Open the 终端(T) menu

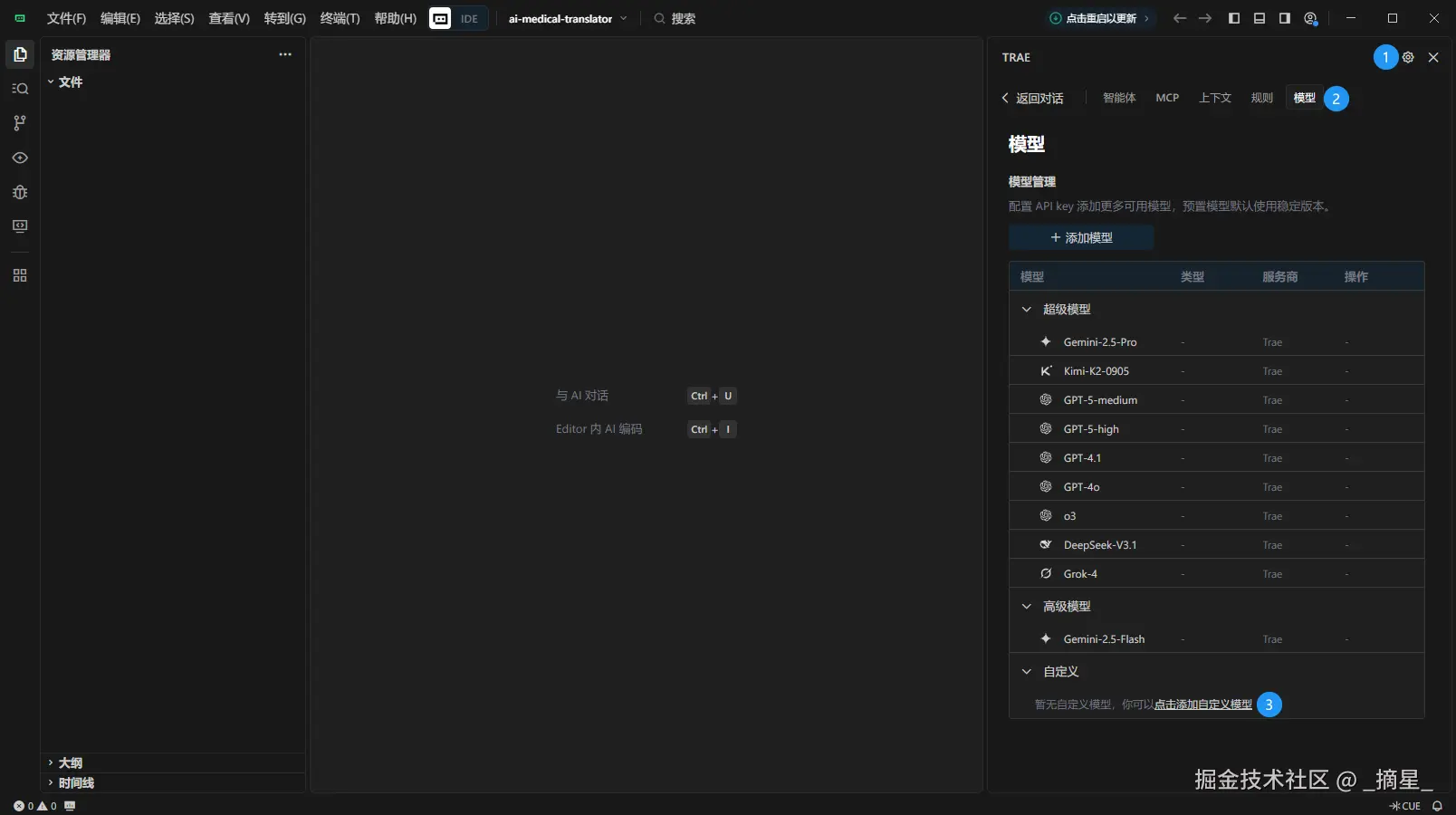(340, 18)
